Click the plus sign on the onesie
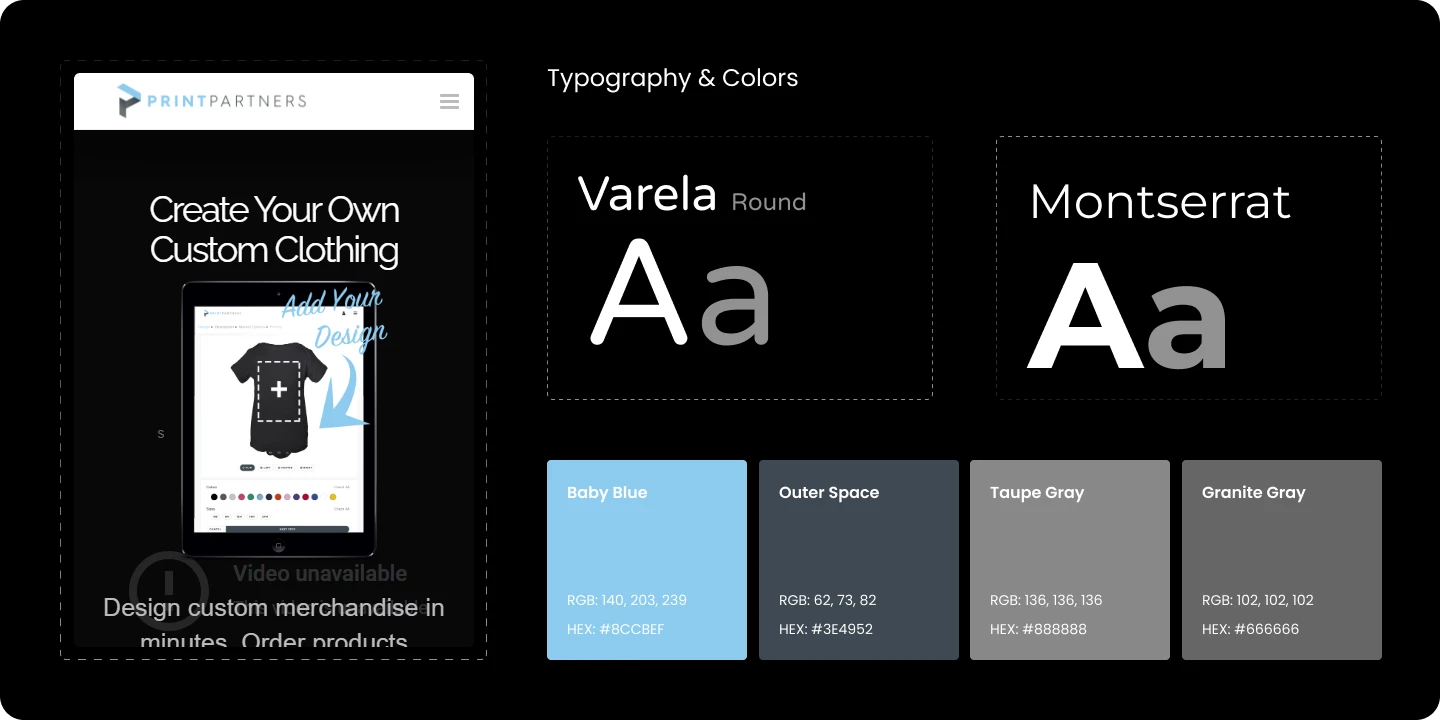 click(278, 390)
